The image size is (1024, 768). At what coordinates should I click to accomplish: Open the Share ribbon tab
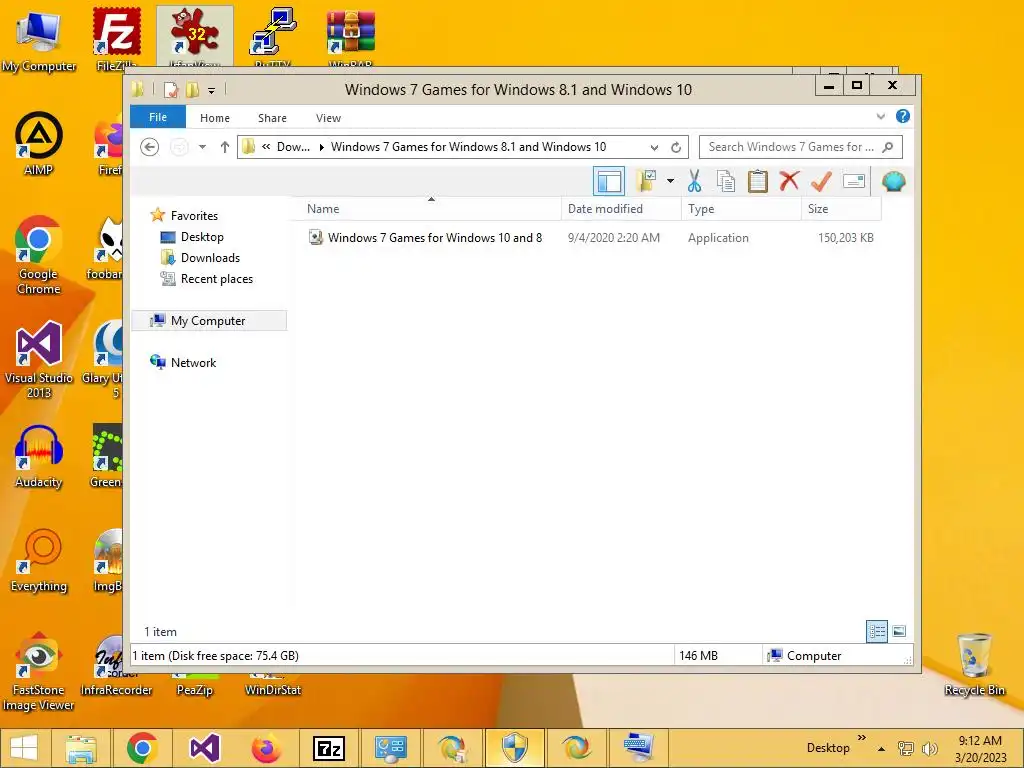(272, 118)
